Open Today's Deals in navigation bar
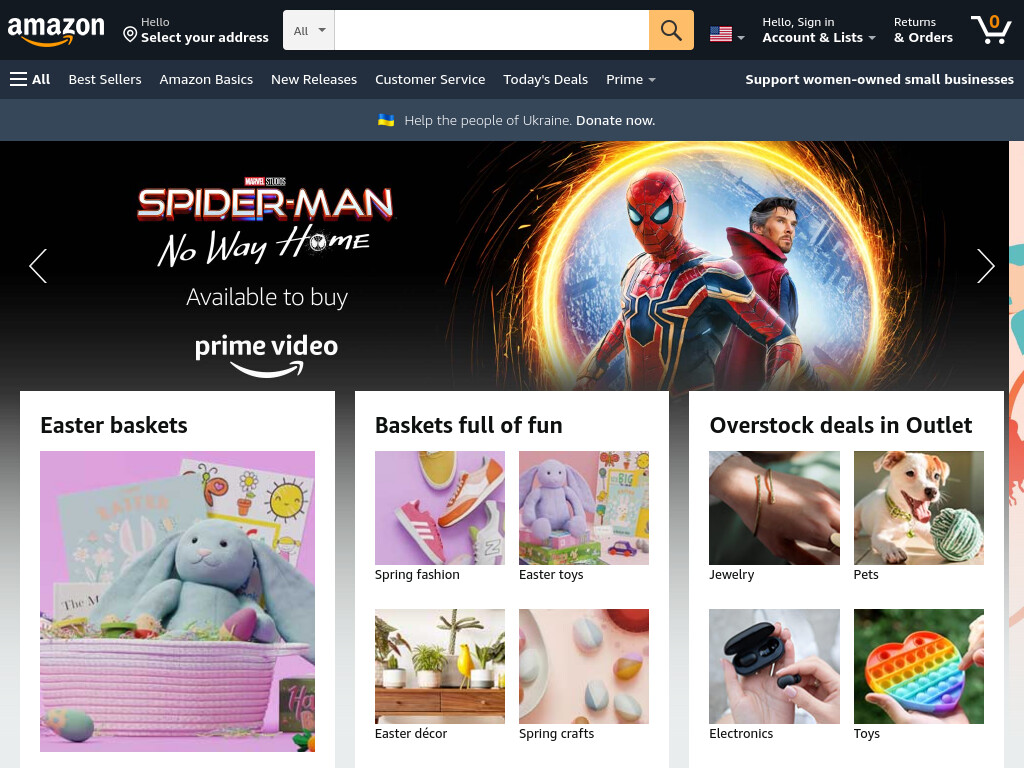1024x768 pixels. 545,80
